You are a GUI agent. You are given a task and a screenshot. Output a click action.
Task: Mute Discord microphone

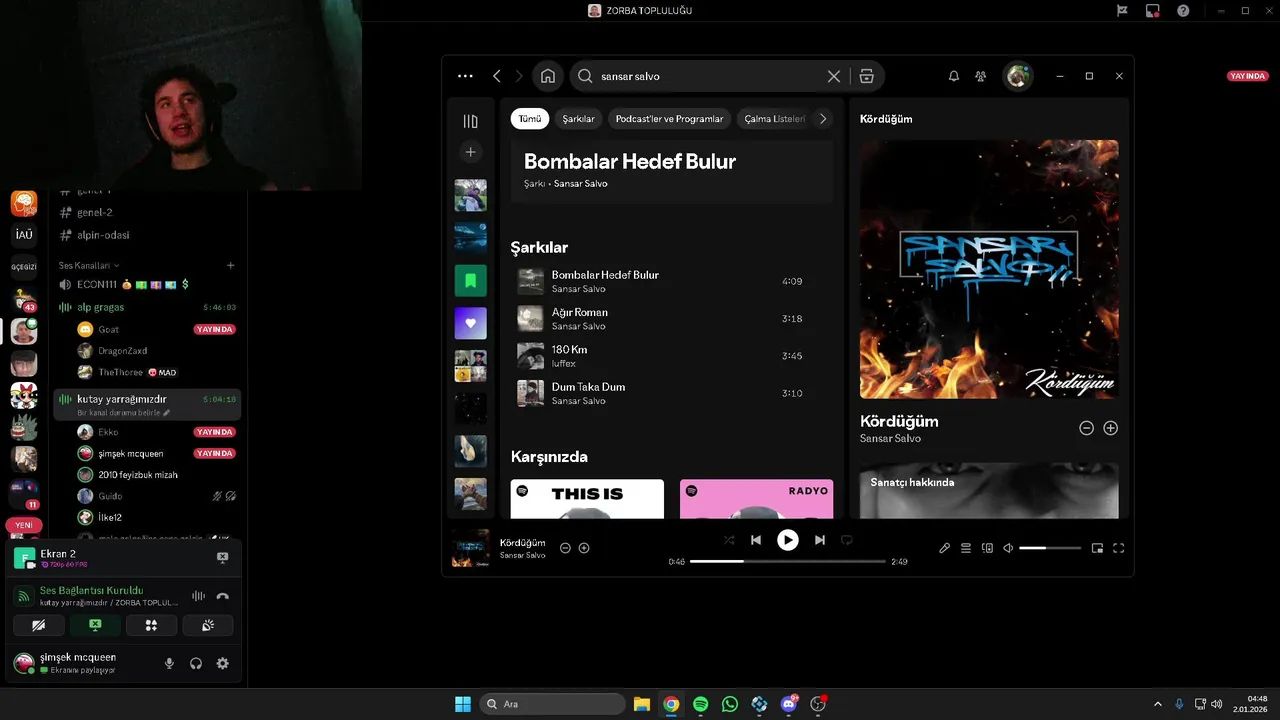tap(169, 663)
